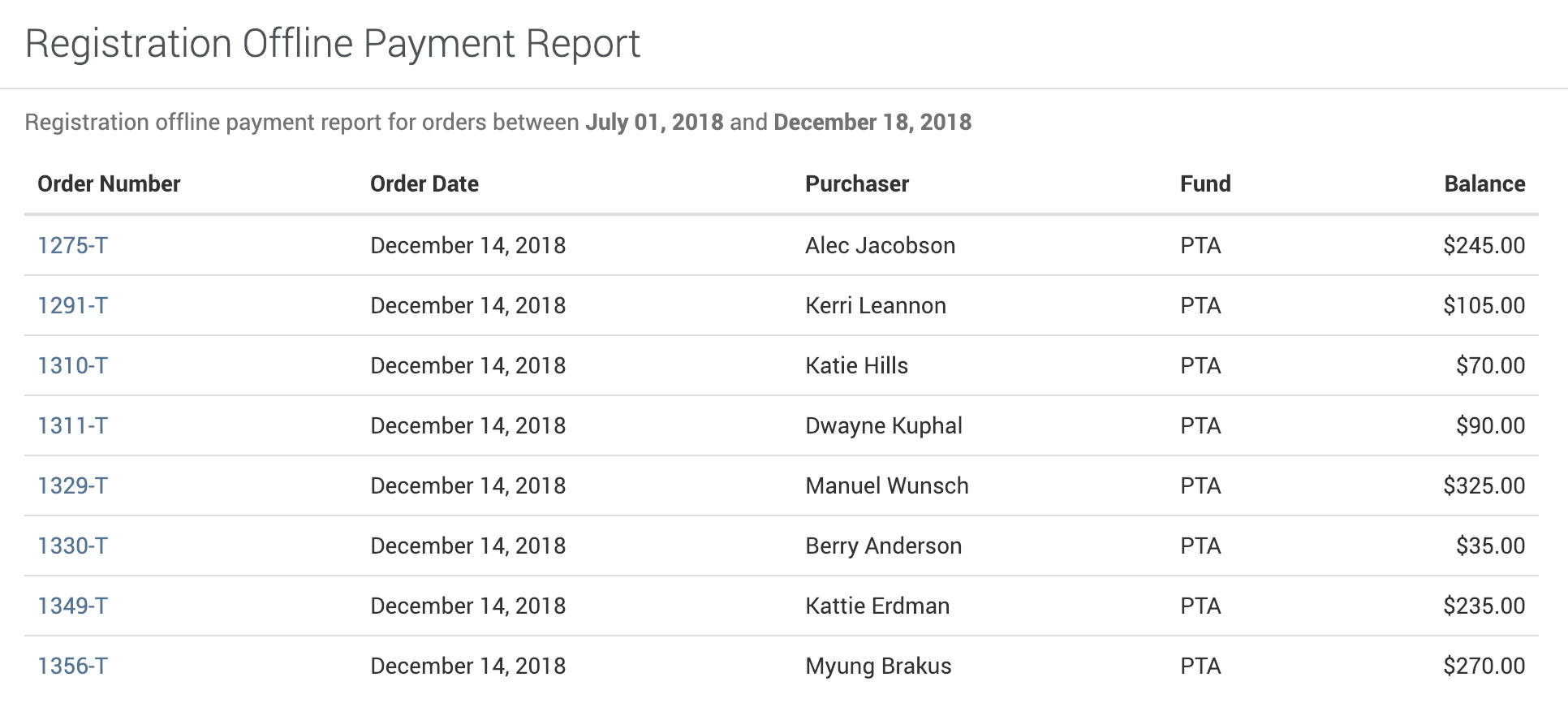
Task: Click the $105.00 balance value
Action: point(1484,305)
